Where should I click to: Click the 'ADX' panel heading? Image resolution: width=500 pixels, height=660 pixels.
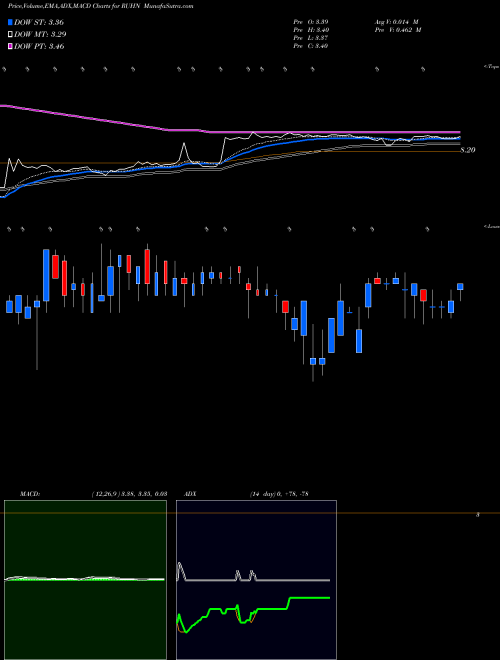(x=190, y=494)
